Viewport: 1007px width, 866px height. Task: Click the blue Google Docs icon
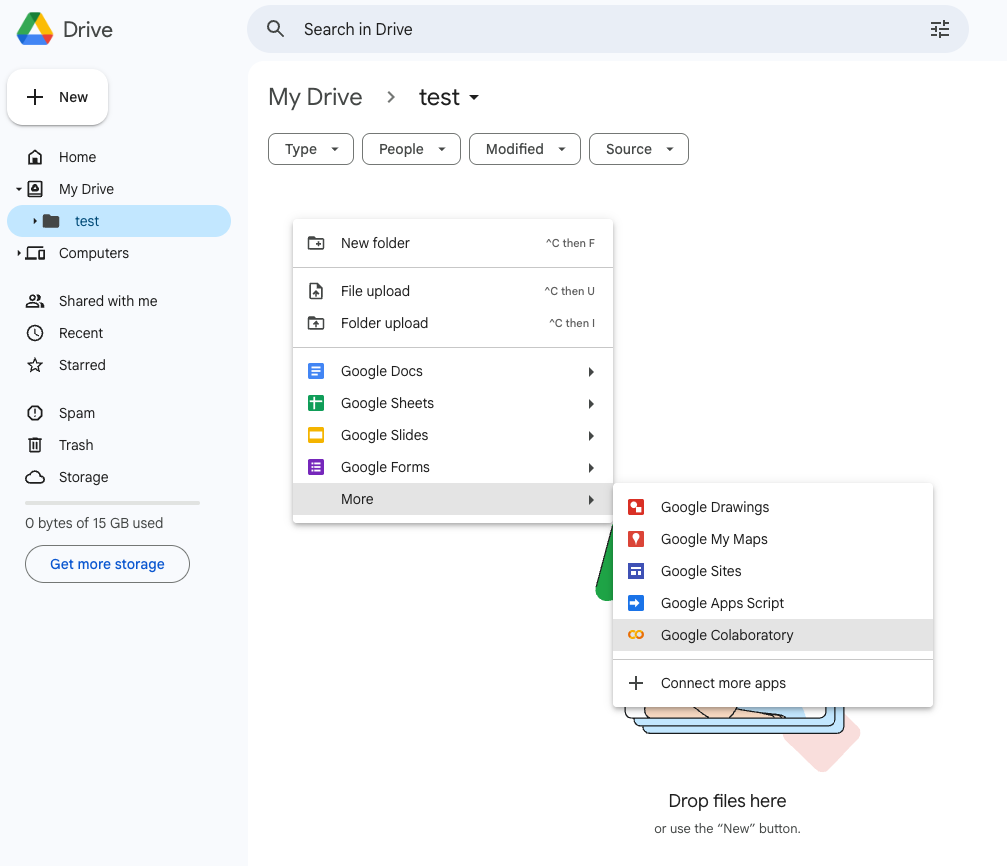tap(316, 371)
